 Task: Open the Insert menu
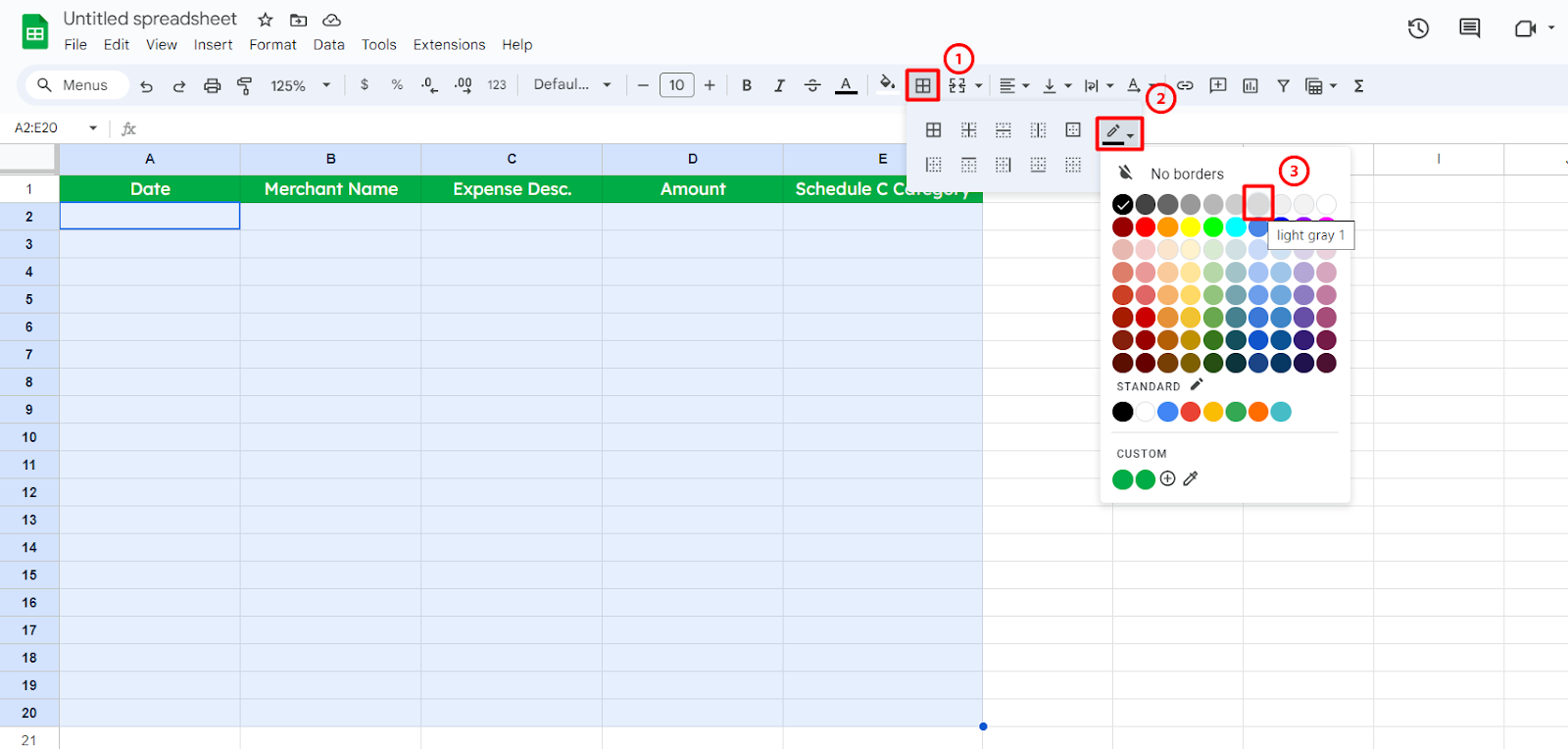click(x=213, y=44)
